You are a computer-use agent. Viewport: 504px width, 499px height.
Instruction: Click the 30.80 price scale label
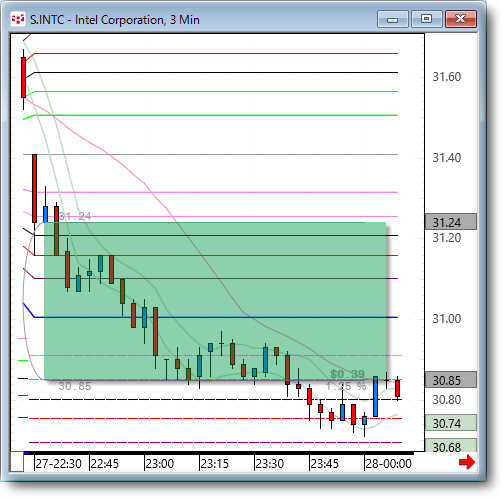pos(447,399)
